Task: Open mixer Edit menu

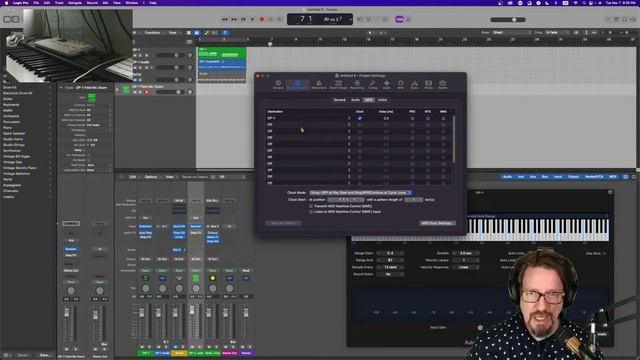Action: coord(133,177)
